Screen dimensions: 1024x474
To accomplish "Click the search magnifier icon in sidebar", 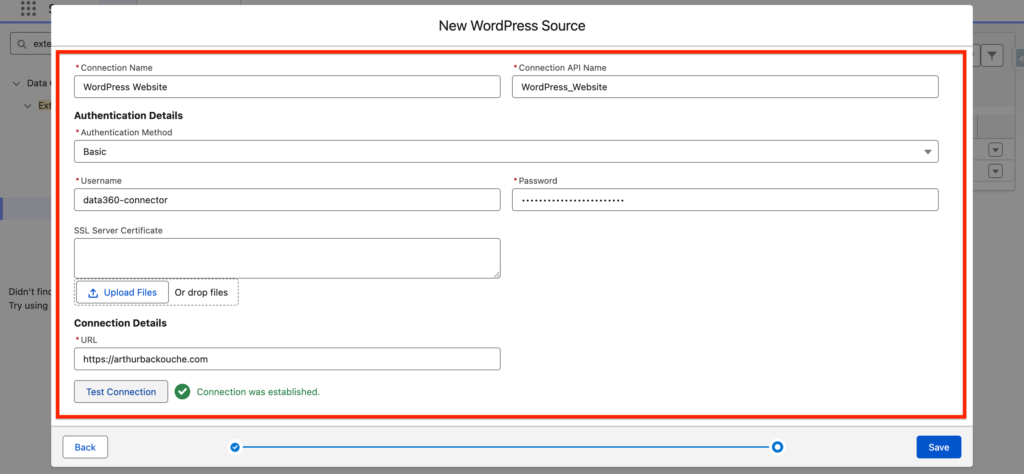I will point(21,44).
